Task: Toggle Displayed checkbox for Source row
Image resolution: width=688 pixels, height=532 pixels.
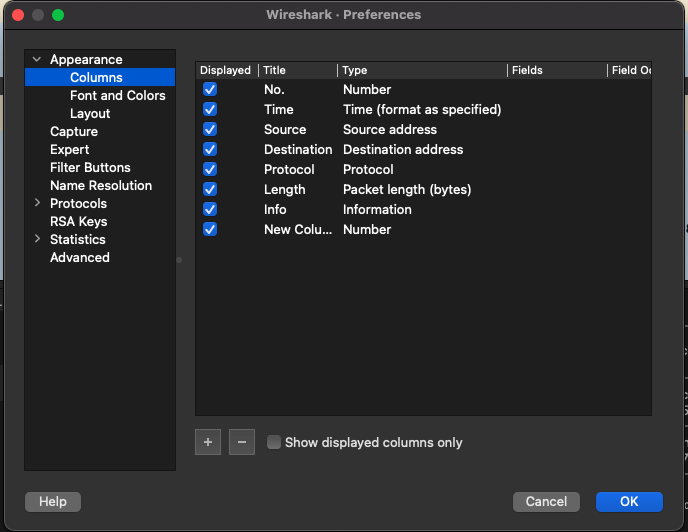Action: coord(210,129)
